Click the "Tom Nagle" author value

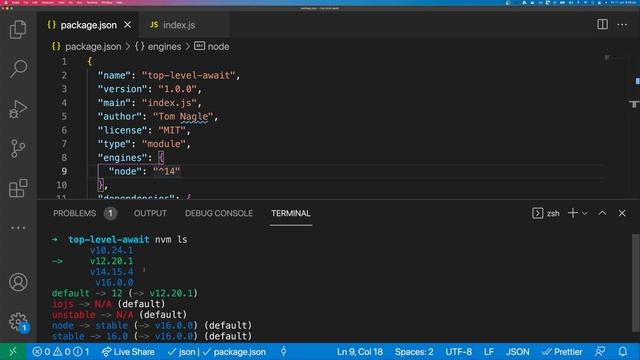pyautogui.click(x=183, y=117)
